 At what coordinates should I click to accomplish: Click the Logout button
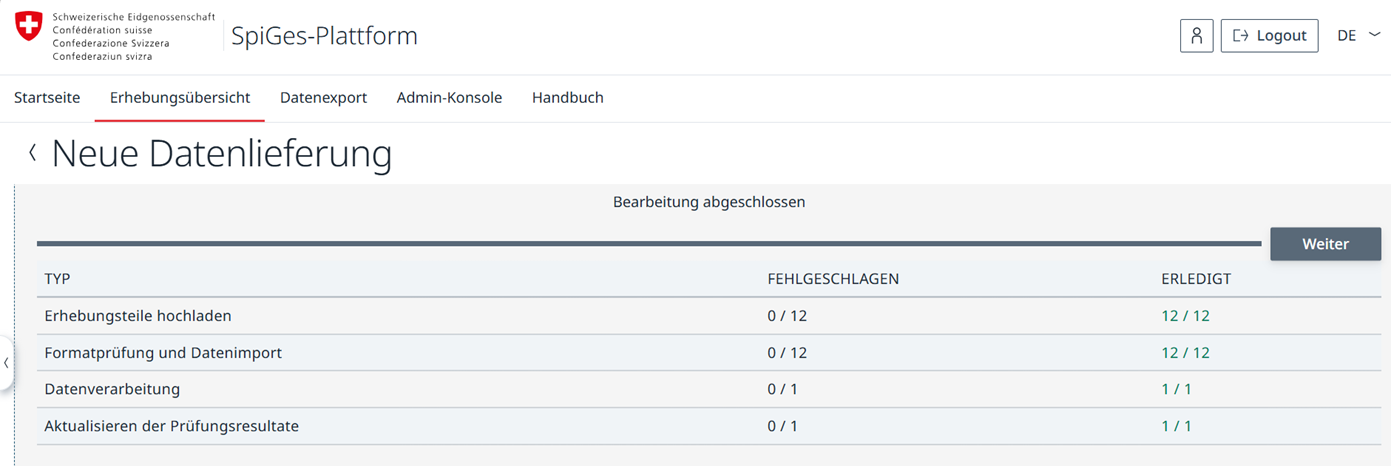pyautogui.click(x=1269, y=35)
